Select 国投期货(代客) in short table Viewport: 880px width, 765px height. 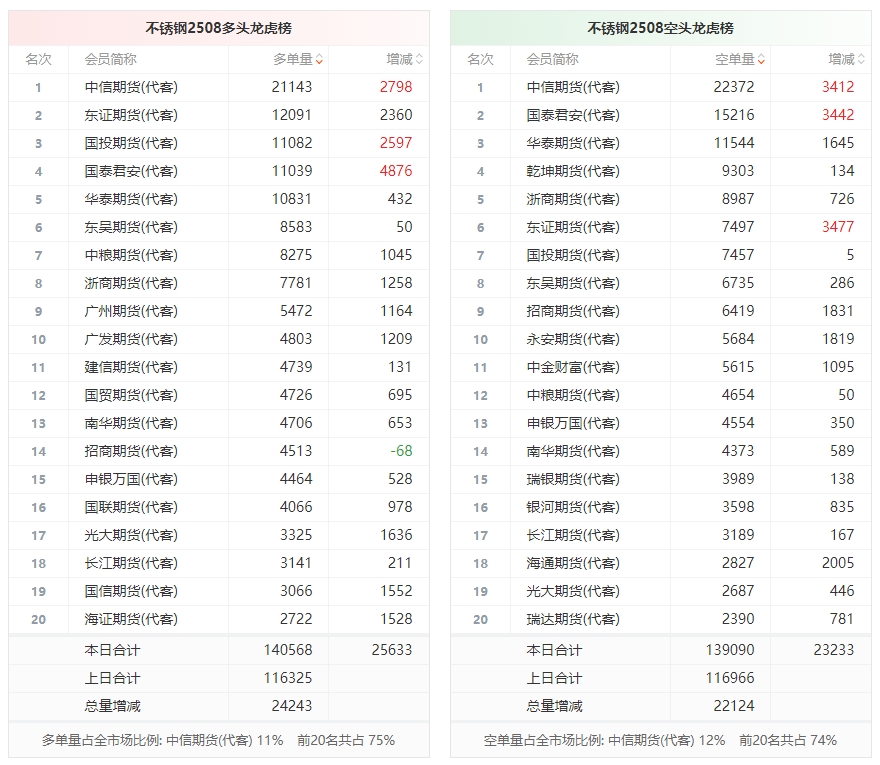click(x=573, y=255)
